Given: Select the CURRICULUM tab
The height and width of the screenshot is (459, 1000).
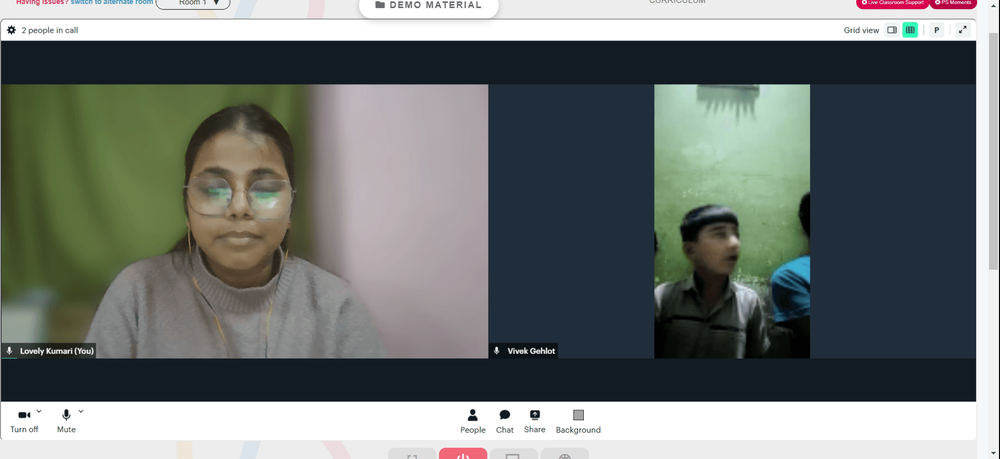Looking at the screenshot, I should tap(677, 2).
